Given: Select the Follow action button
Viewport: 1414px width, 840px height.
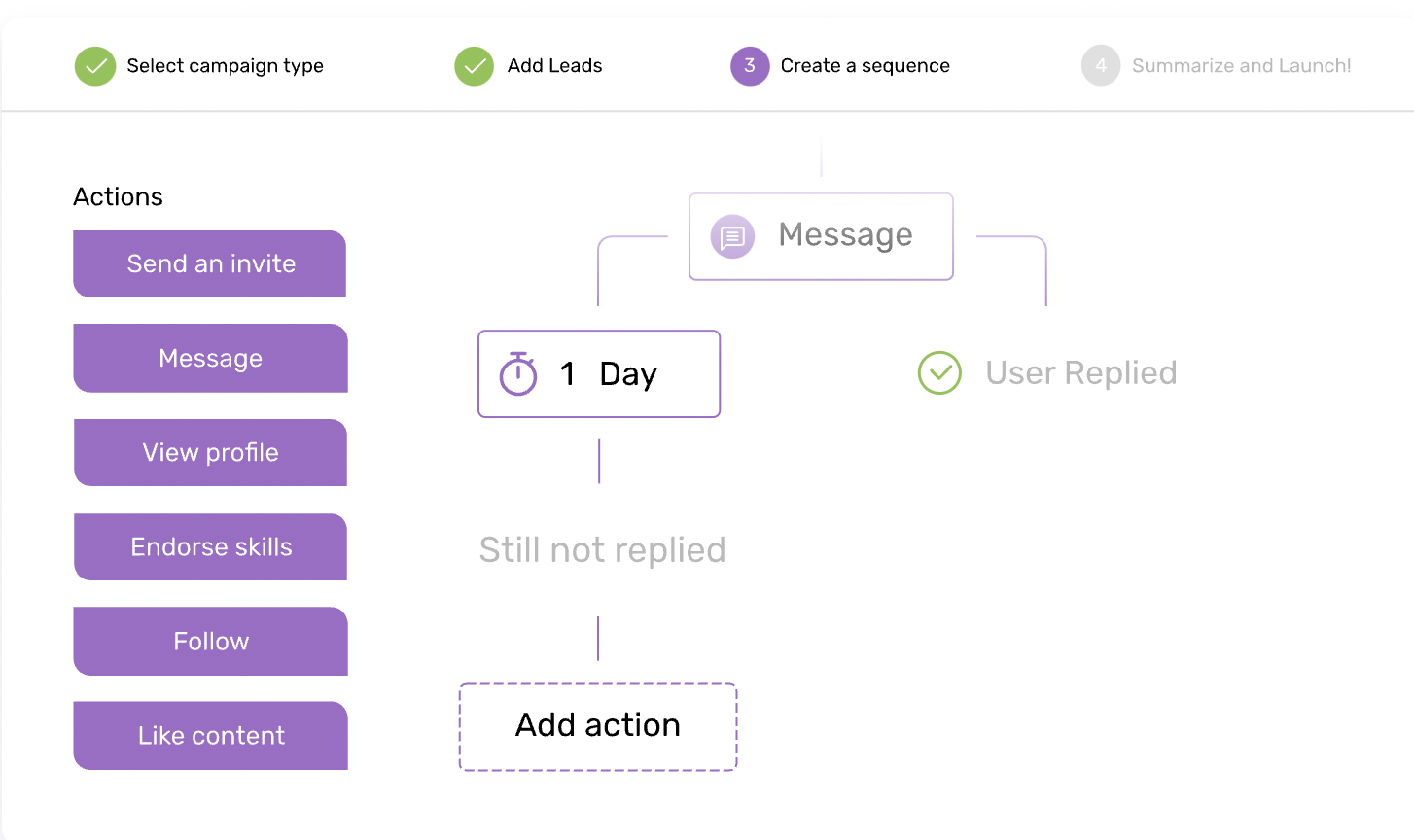Looking at the screenshot, I should [x=210, y=641].
